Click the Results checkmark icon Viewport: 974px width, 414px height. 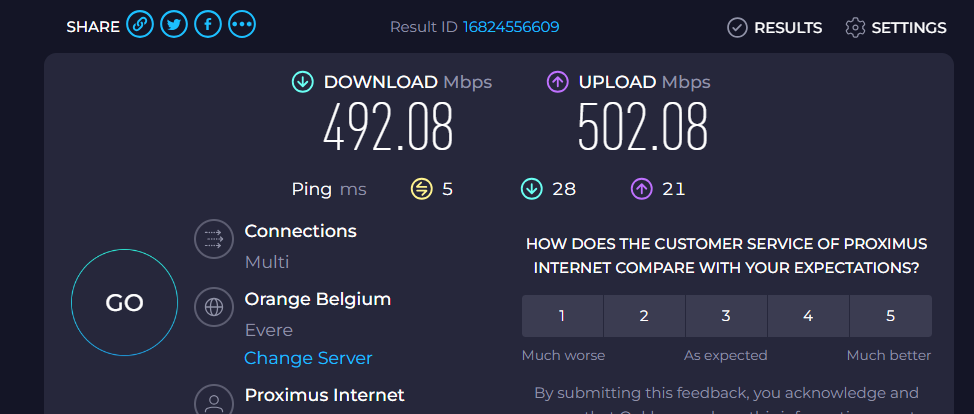[x=737, y=28]
